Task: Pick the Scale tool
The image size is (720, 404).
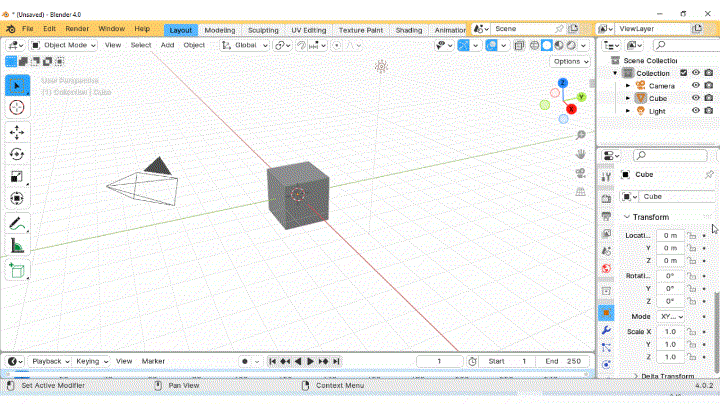Action: click(17, 176)
